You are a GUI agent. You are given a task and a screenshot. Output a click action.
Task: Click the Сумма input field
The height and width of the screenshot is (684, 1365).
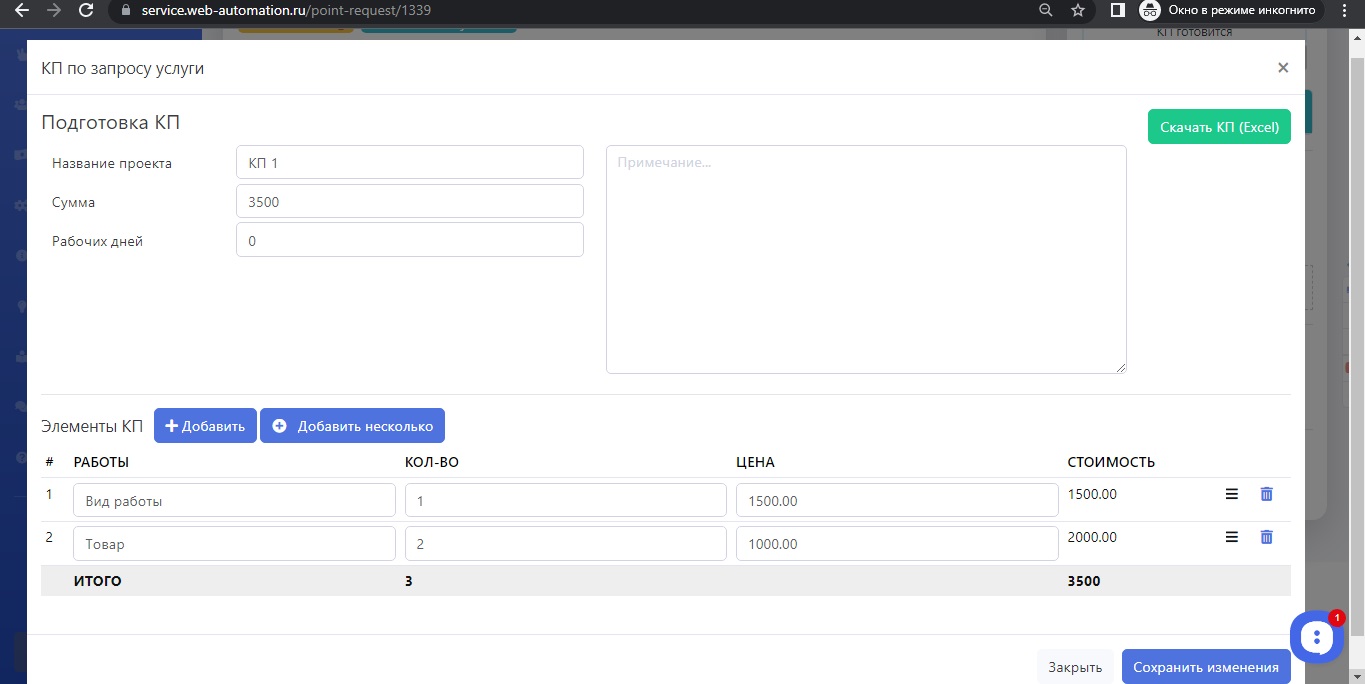coord(409,202)
